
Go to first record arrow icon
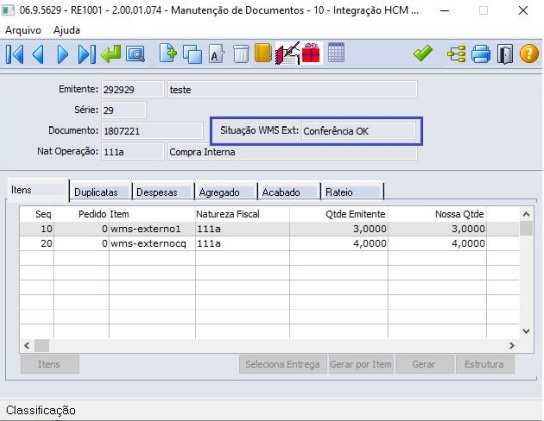[15, 54]
